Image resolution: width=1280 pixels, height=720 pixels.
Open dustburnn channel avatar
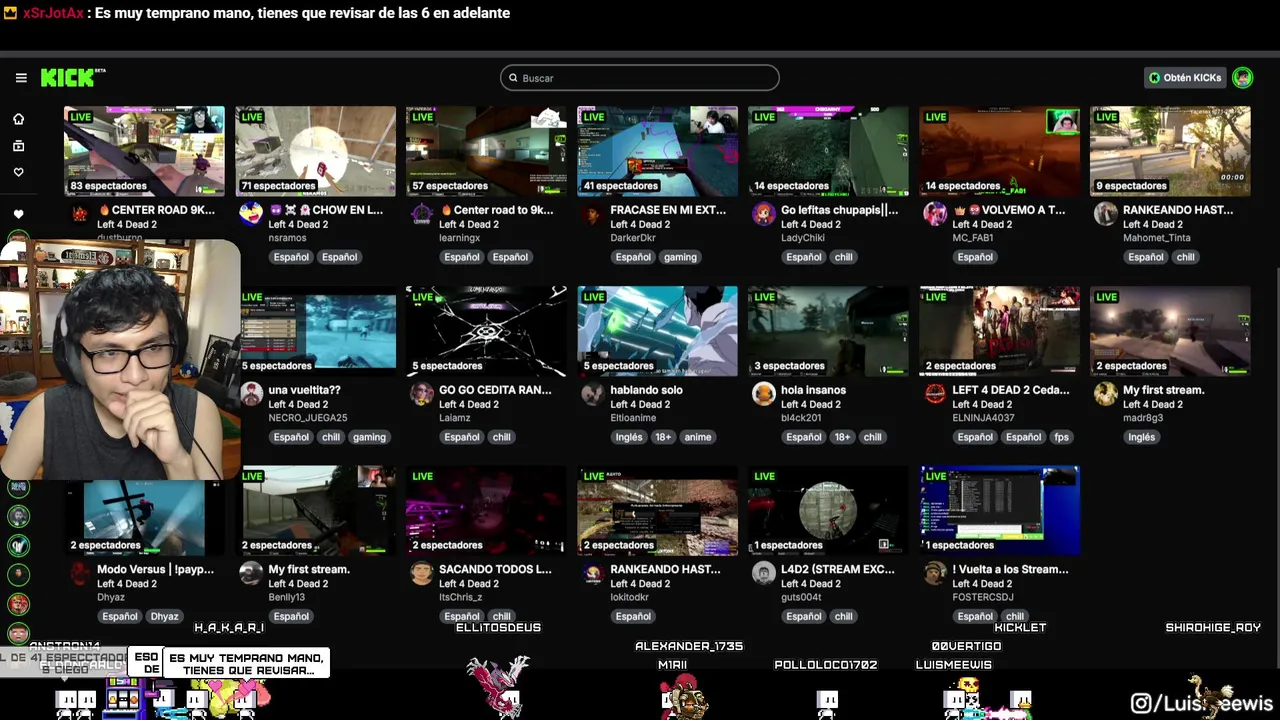point(80,214)
